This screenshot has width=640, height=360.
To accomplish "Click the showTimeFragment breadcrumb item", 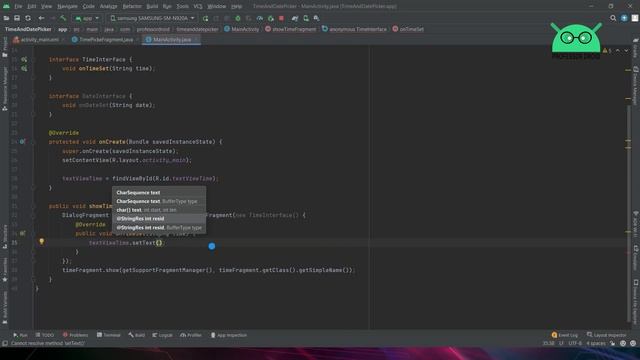I will [x=291, y=29].
